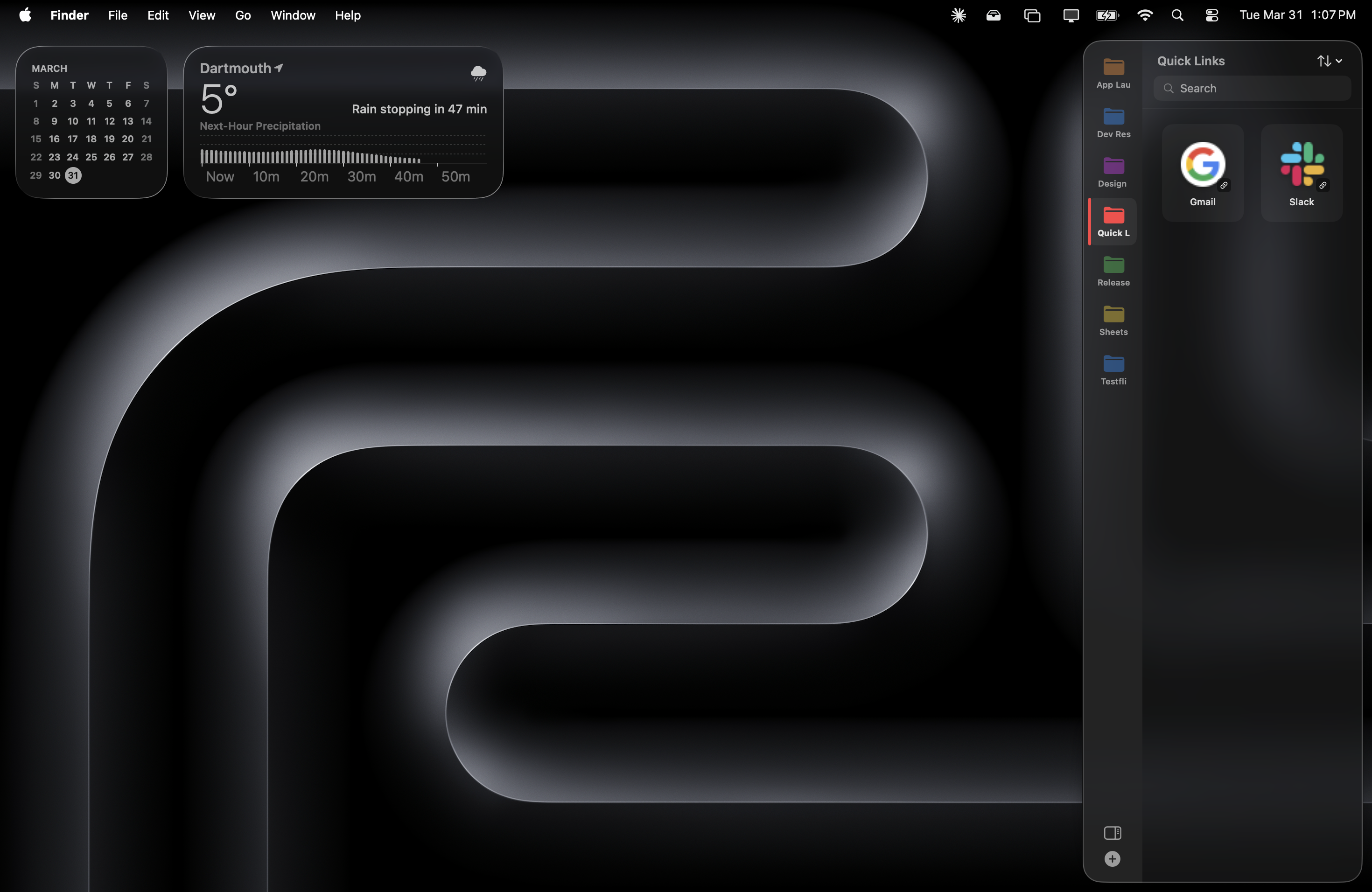Open the Window menu
This screenshot has height=892, width=1372.
click(x=292, y=15)
